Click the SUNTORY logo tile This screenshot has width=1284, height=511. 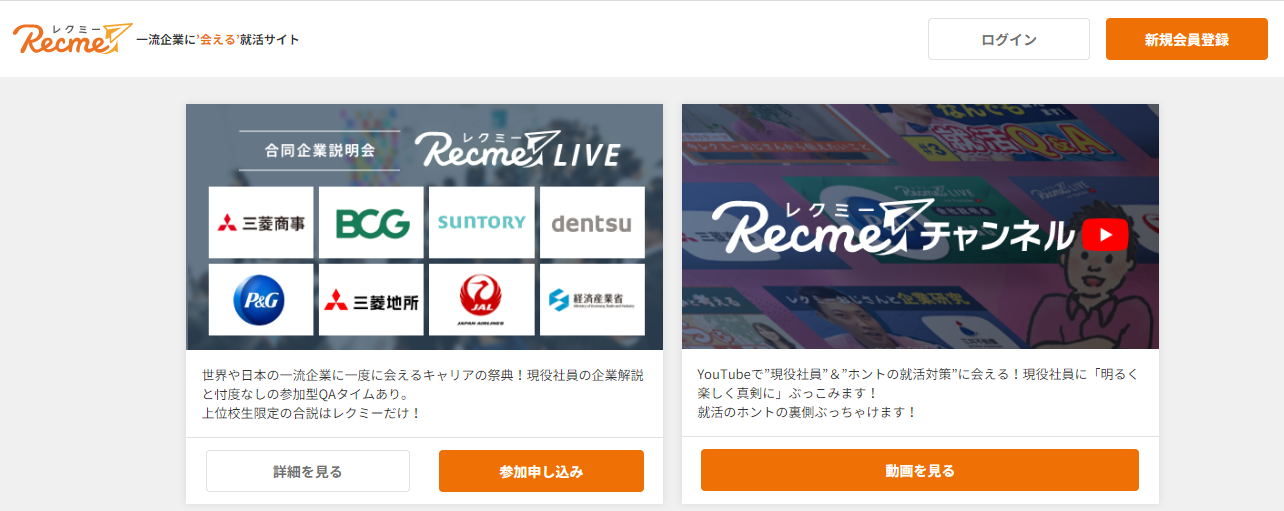481,222
